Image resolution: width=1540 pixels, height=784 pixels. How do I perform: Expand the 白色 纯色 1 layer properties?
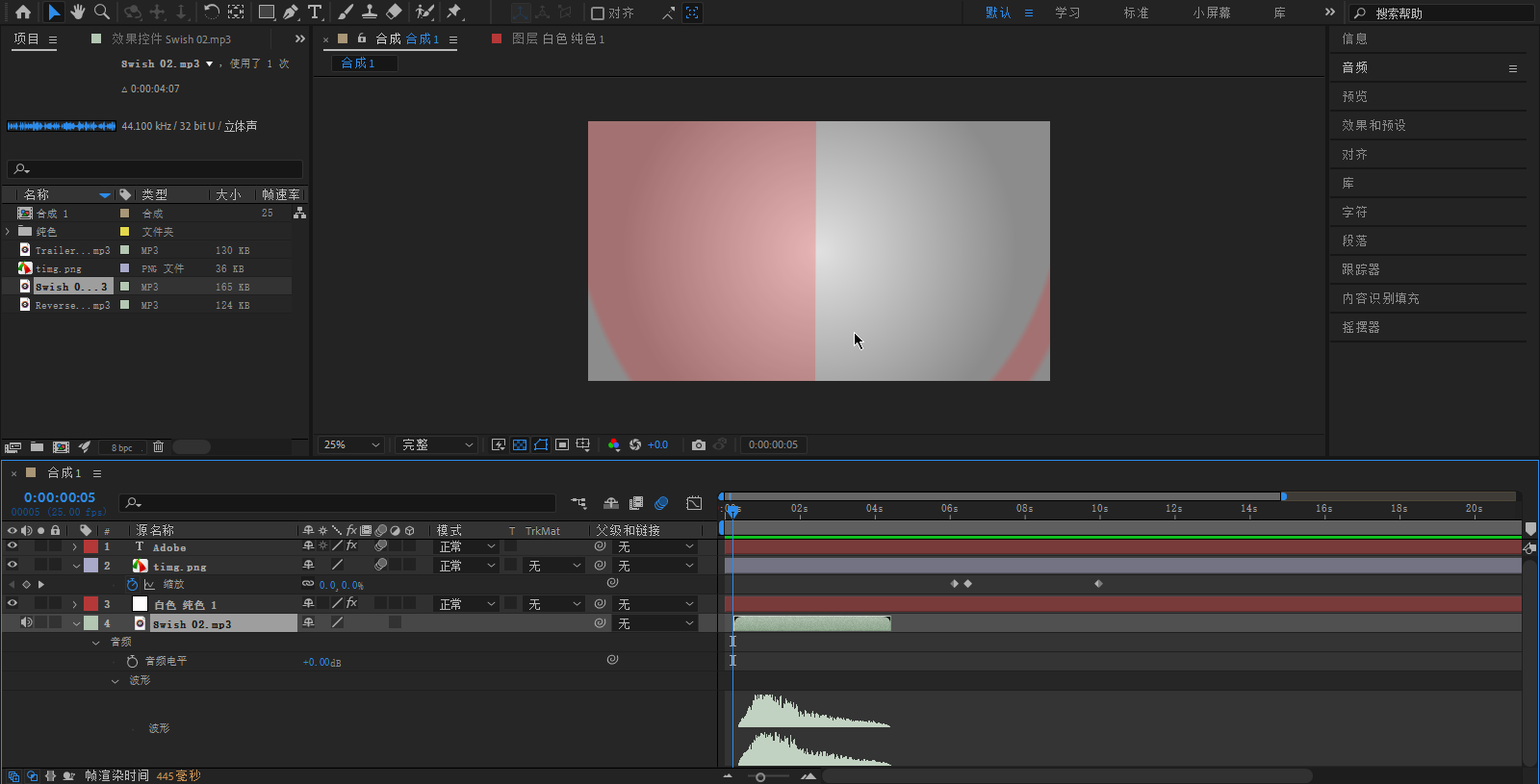(75, 604)
